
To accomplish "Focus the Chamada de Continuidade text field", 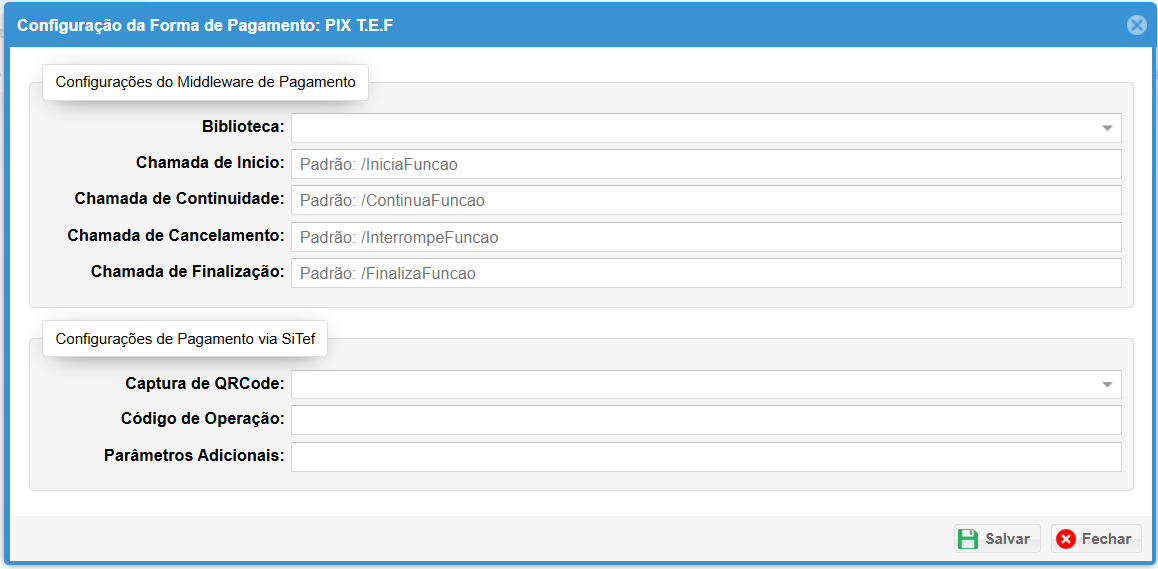I will pos(706,201).
